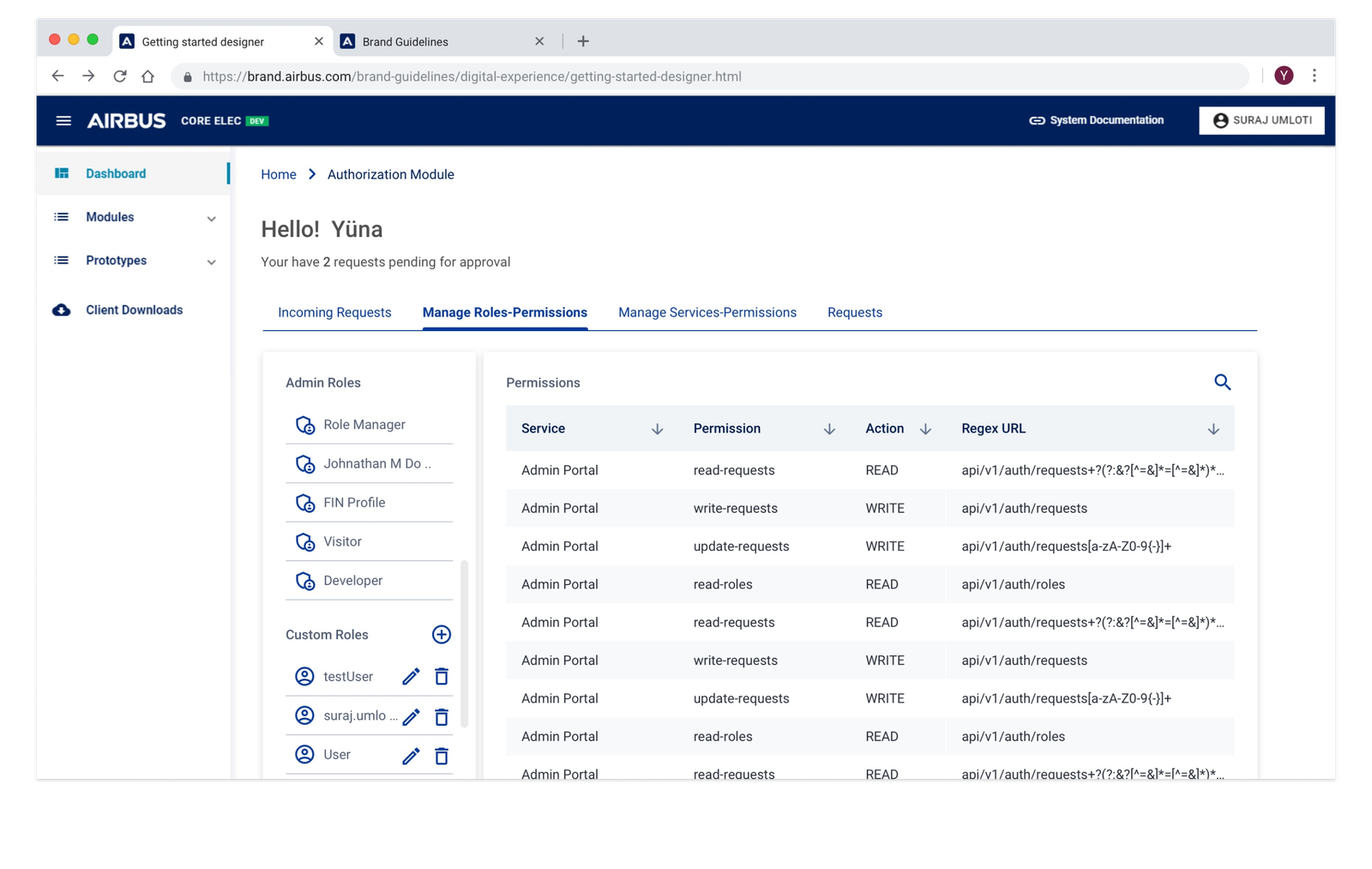The height and width of the screenshot is (869, 1372).
Task: Click the SURAJ UMLOTI user button
Action: click(1261, 121)
